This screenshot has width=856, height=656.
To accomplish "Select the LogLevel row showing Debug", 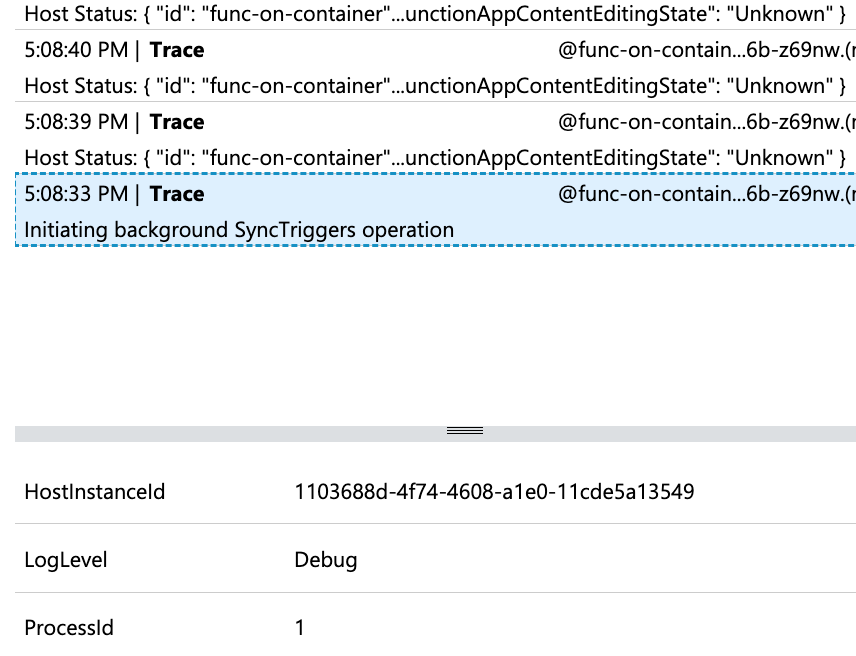I will tap(300, 559).
